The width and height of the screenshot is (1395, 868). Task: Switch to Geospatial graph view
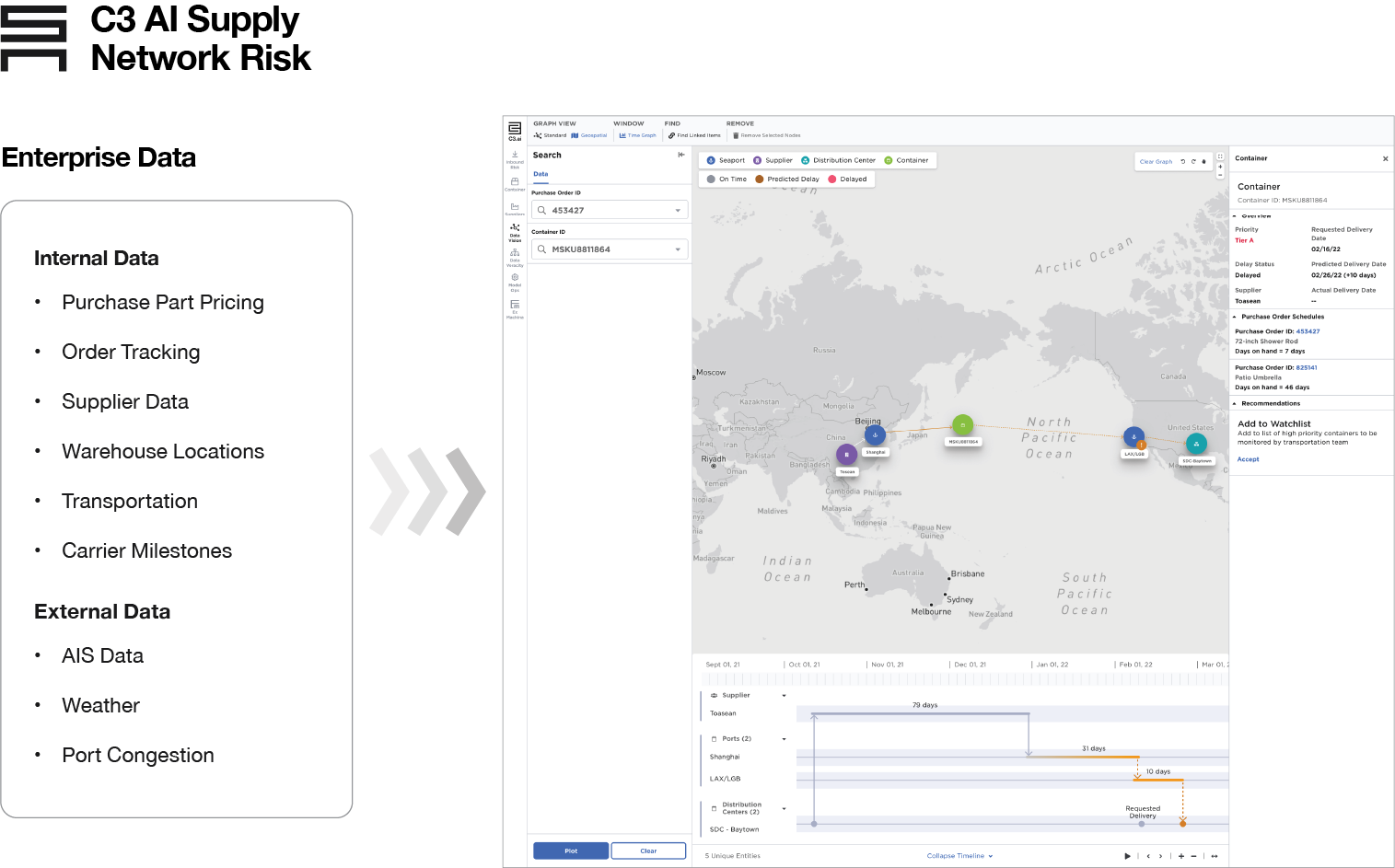click(x=589, y=135)
